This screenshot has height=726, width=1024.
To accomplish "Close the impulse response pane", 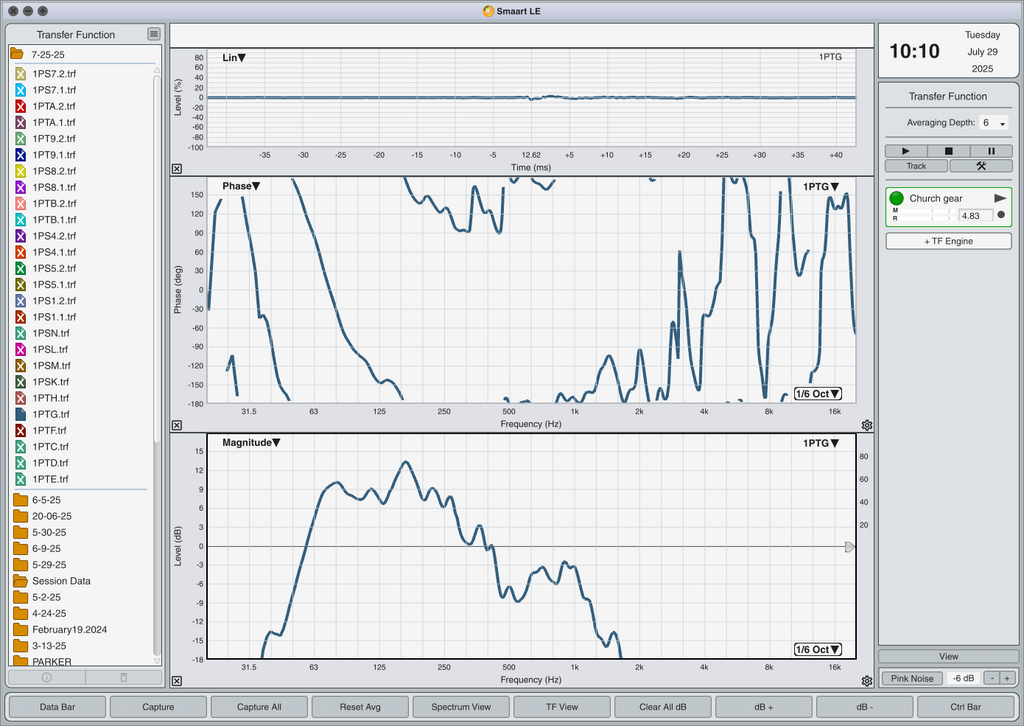I will coord(177,168).
